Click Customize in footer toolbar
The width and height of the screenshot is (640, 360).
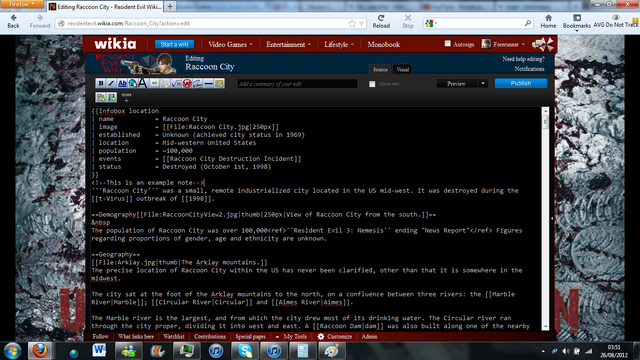coord(335,337)
